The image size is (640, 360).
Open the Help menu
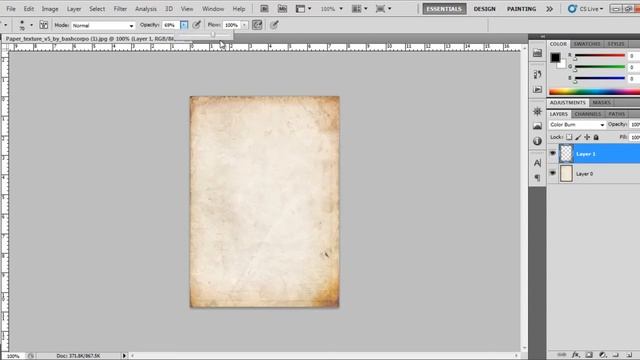click(x=239, y=9)
